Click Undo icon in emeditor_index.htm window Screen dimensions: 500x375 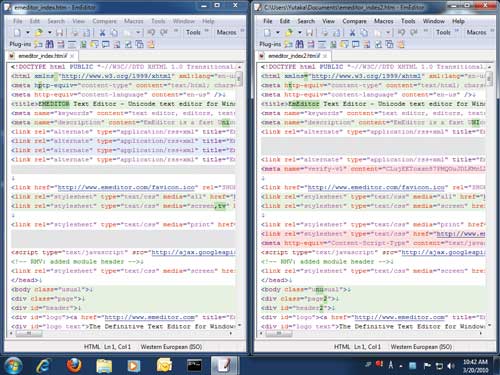(151, 32)
